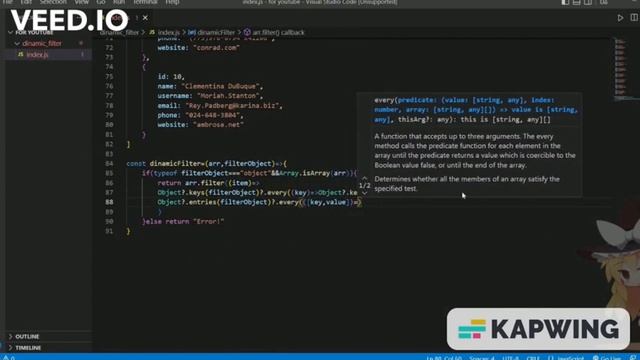Select the dinamic_filter breadcrumb segment
Image resolution: width=640 pixels, height=360 pixels.
(119, 32)
